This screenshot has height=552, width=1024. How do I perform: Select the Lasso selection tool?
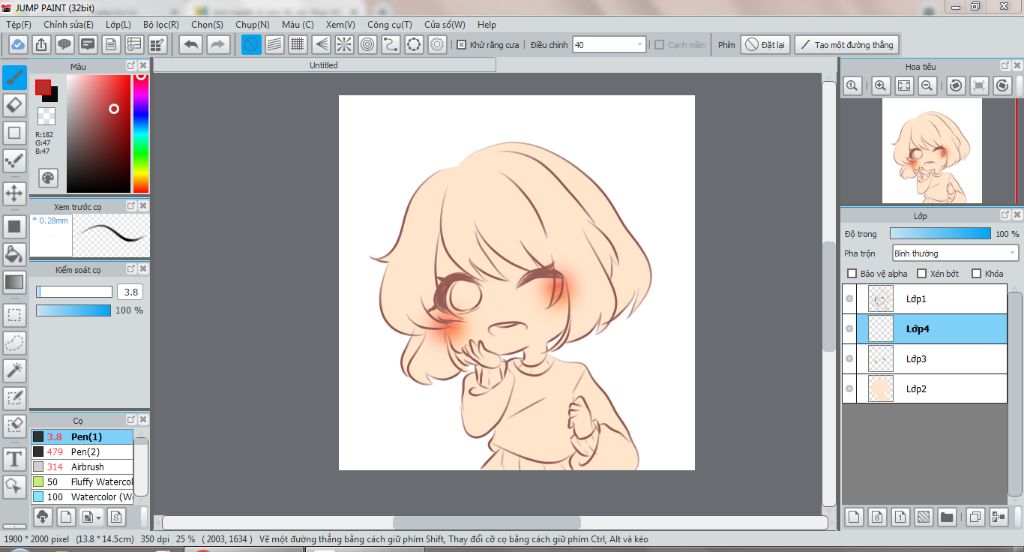tap(14, 342)
